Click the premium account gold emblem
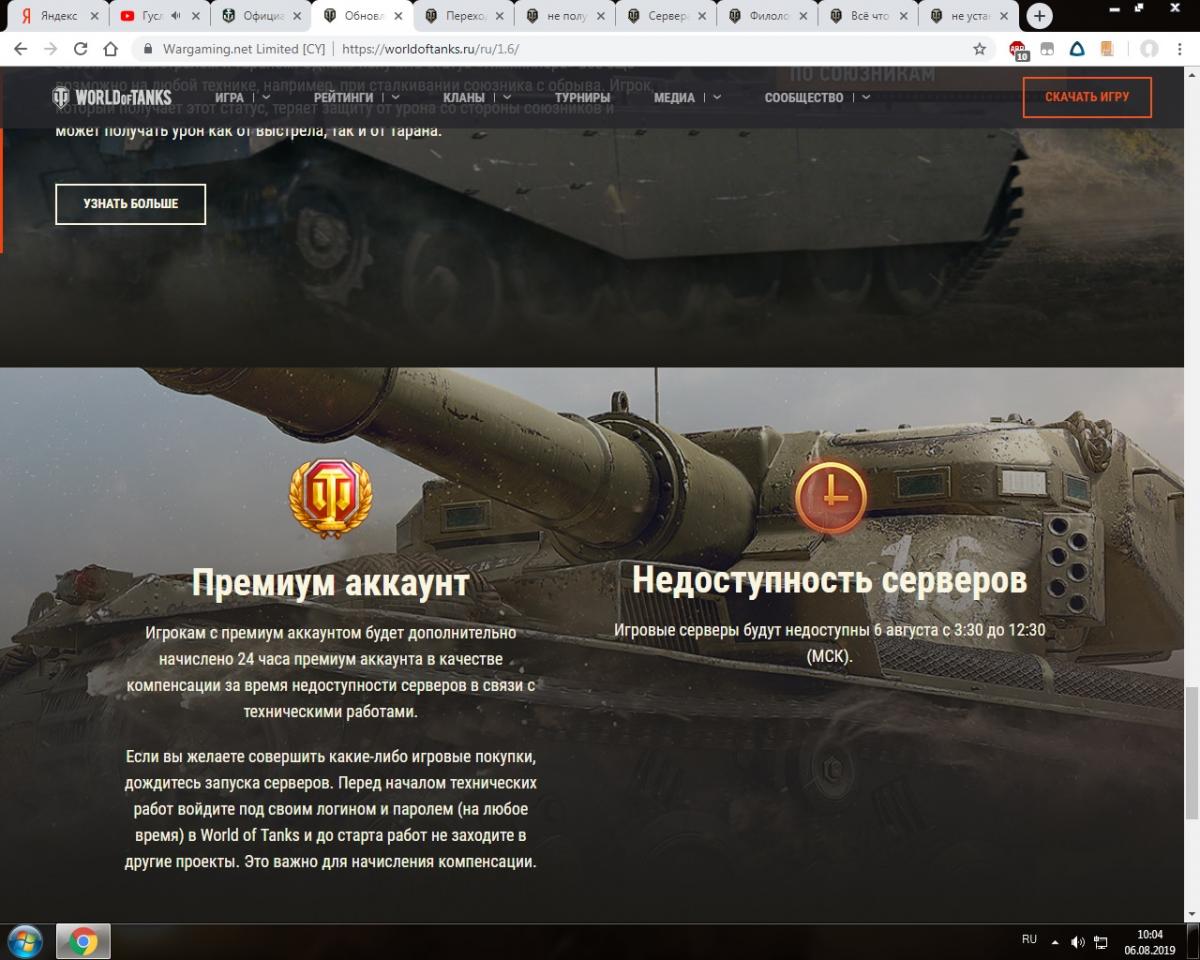The image size is (1200, 960). tap(328, 498)
